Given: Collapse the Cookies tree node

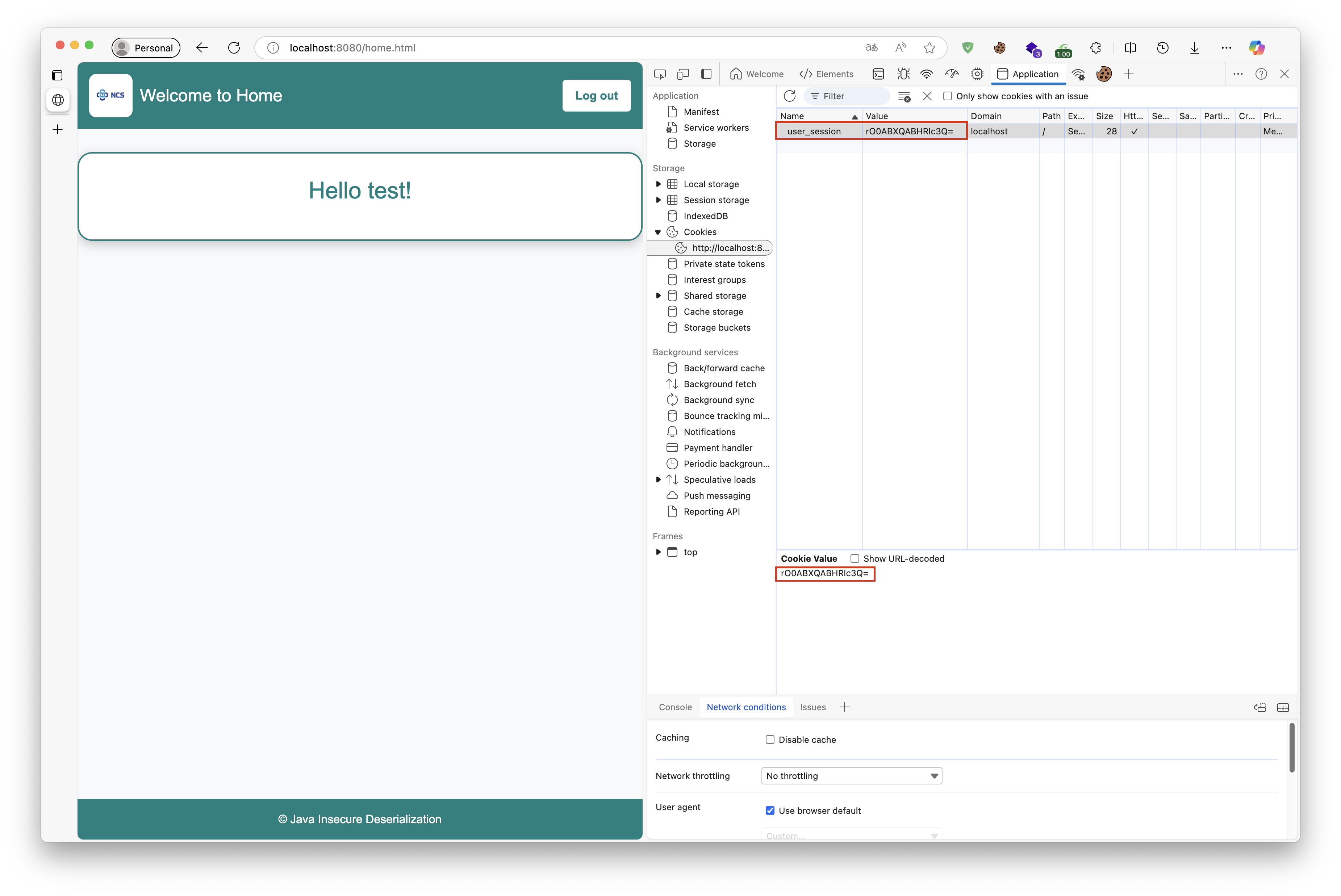Looking at the screenshot, I should tap(658, 232).
